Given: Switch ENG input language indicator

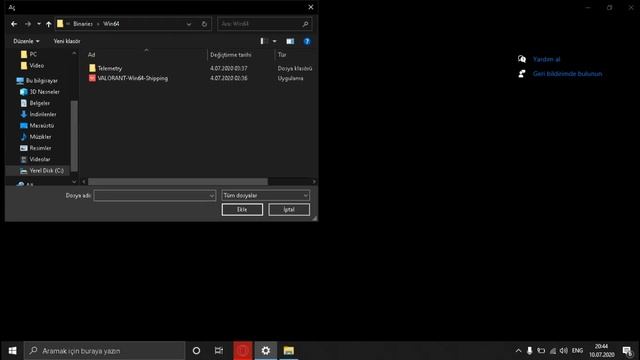Looking at the screenshot, I should [577, 351].
